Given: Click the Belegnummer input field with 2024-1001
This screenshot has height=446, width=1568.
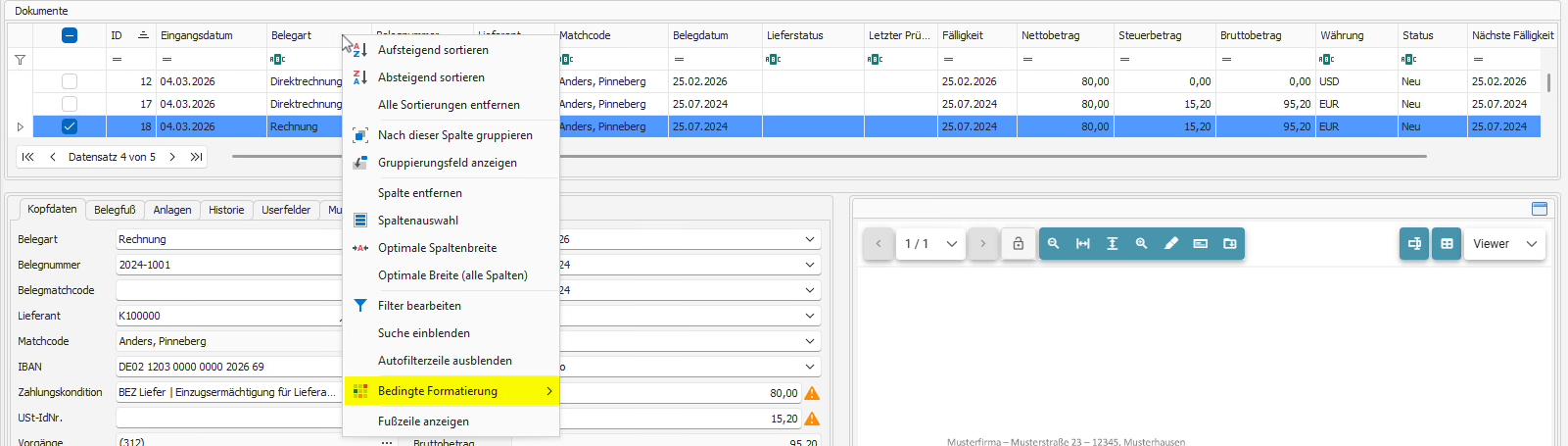Looking at the screenshot, I should [x=227, y=265].
